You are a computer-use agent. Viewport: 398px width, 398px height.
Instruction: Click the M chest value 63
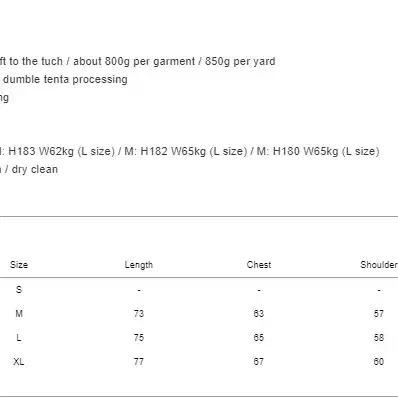coord(259,313)
